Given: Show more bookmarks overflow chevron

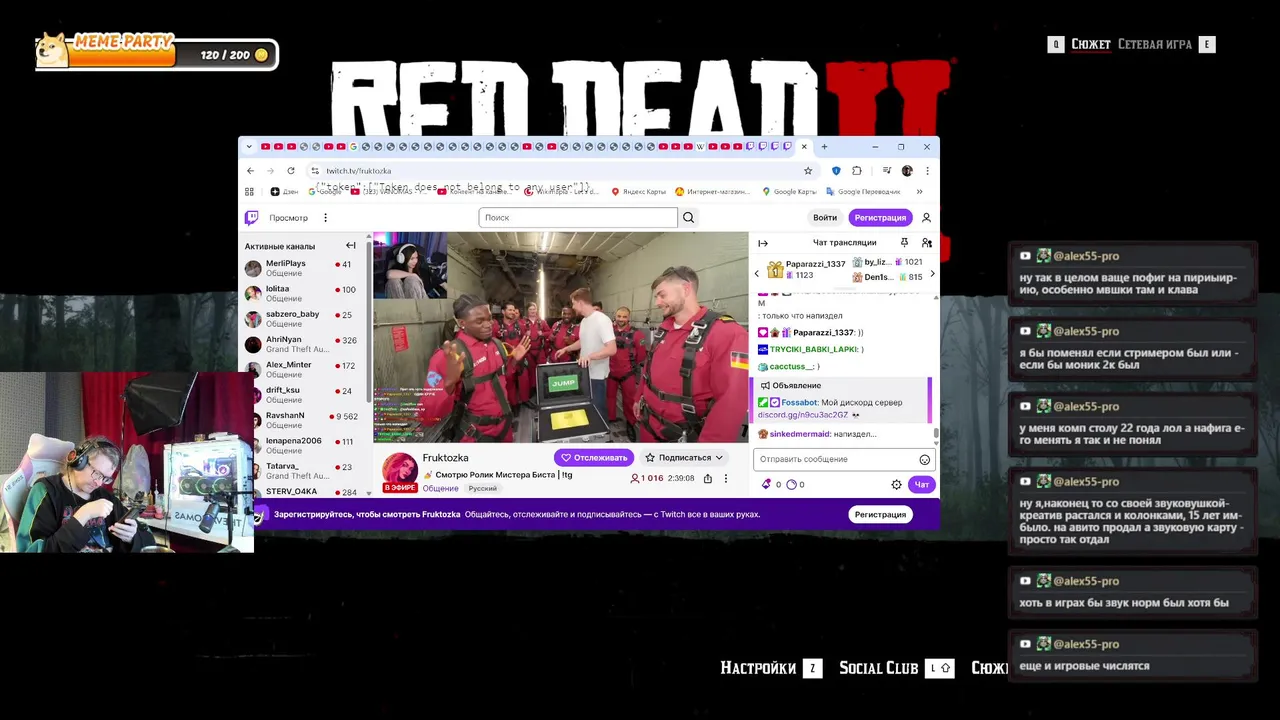Looking at the screenshot, I should 919,192.
